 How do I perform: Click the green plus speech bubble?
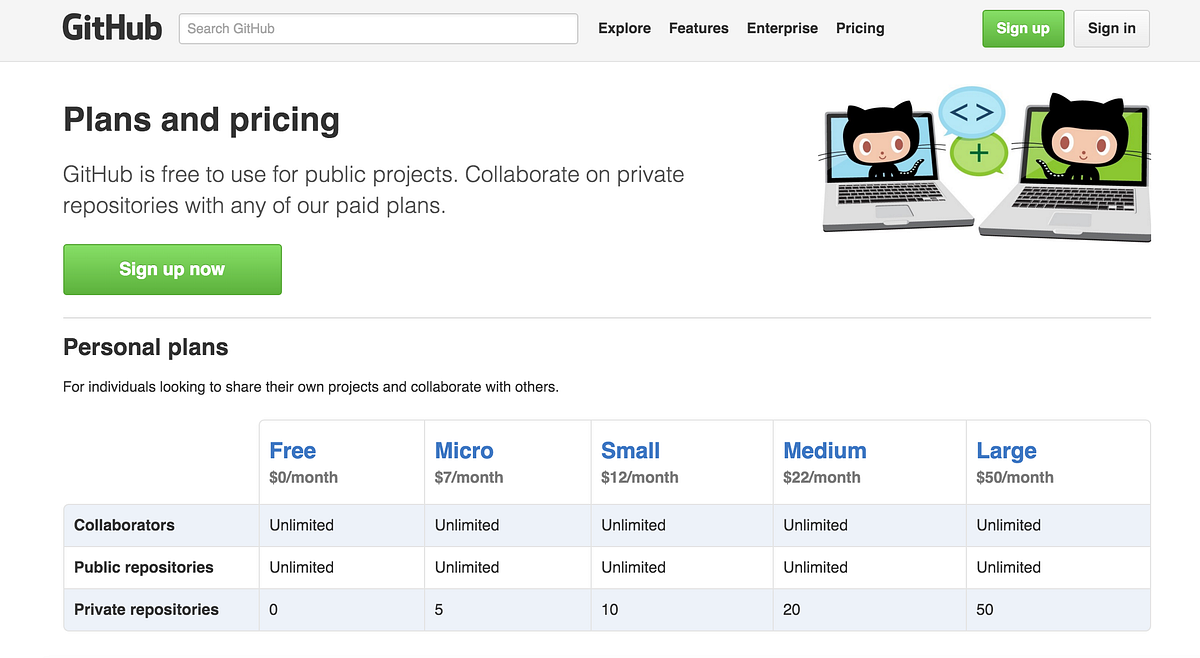tap(978, 154)
